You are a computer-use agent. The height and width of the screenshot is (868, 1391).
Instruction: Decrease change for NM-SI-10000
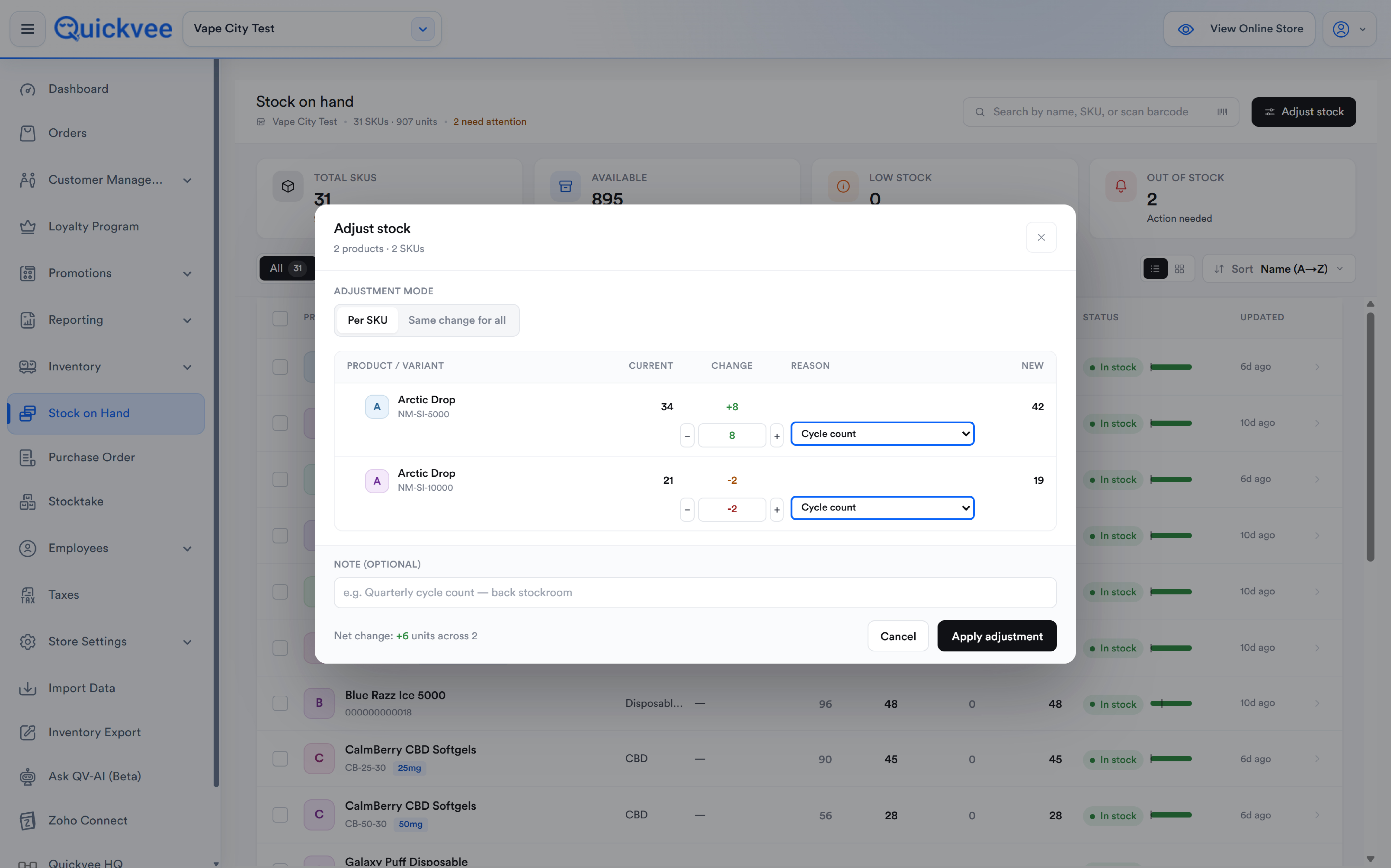tap(687, 510)
